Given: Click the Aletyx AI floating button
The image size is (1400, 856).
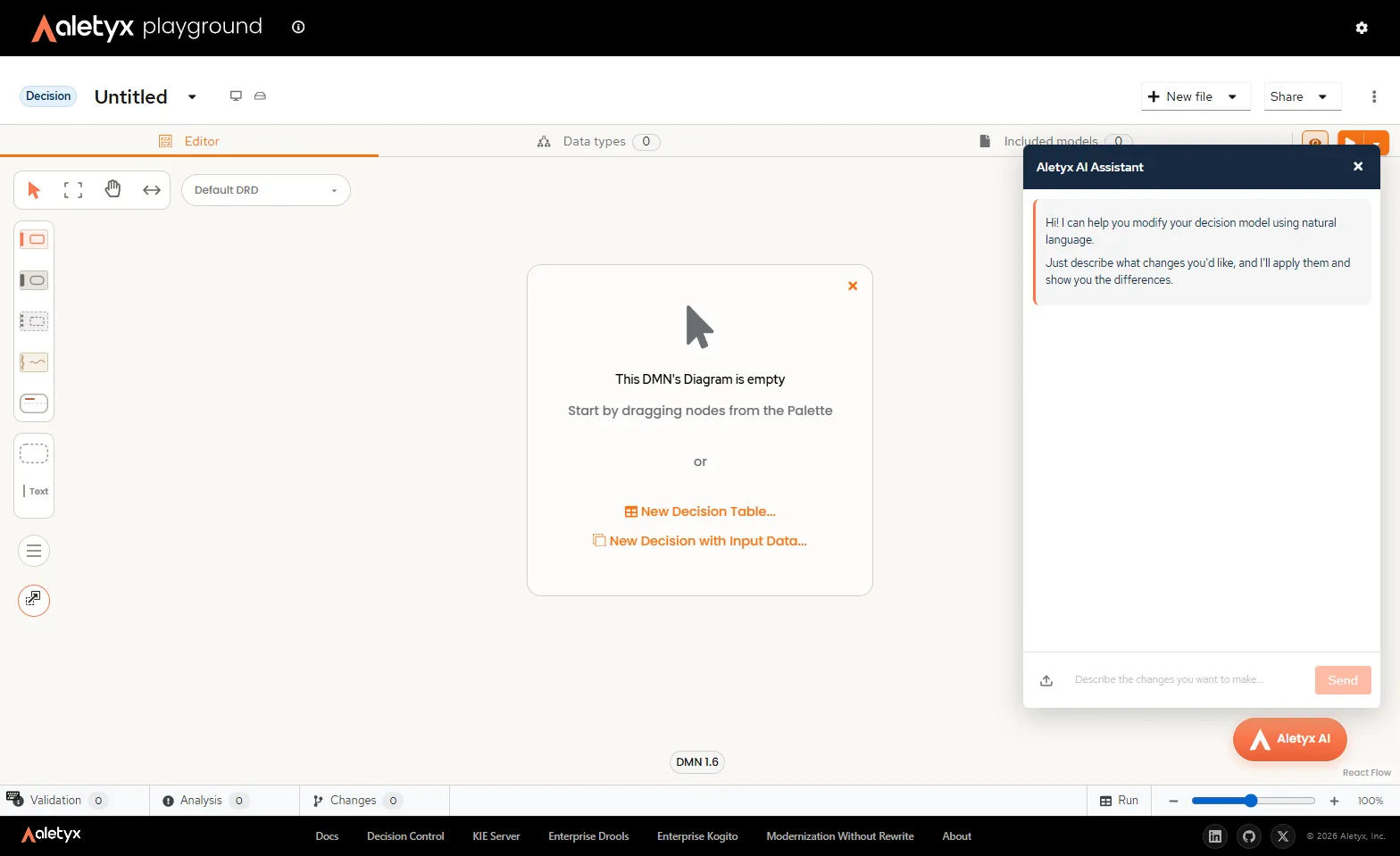Looking at the screenshot, I should [1290, 739].
